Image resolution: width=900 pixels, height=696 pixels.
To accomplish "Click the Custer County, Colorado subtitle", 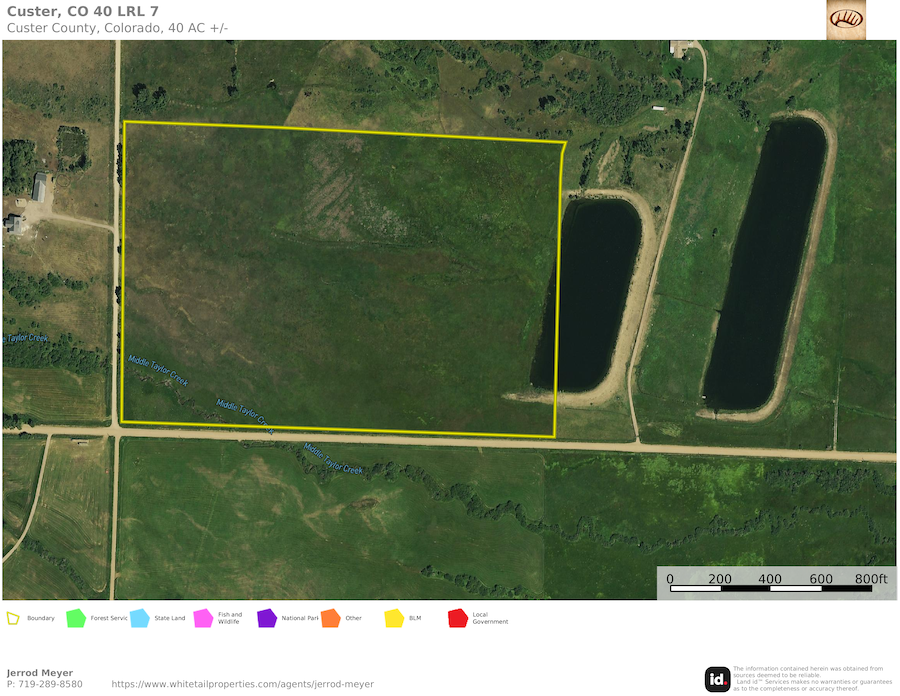I will point(117,27).
